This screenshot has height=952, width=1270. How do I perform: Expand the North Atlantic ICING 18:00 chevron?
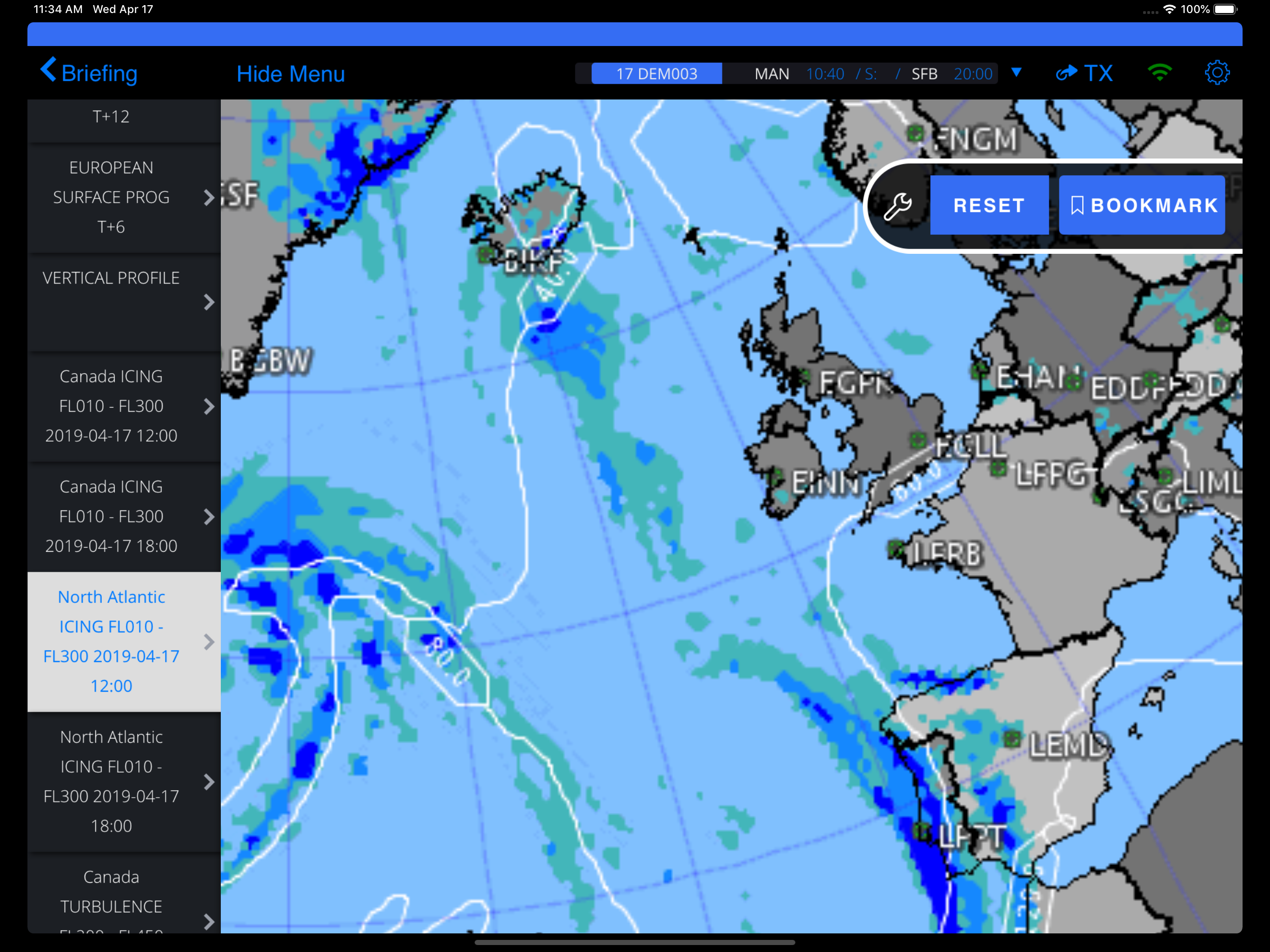[209, 782]
